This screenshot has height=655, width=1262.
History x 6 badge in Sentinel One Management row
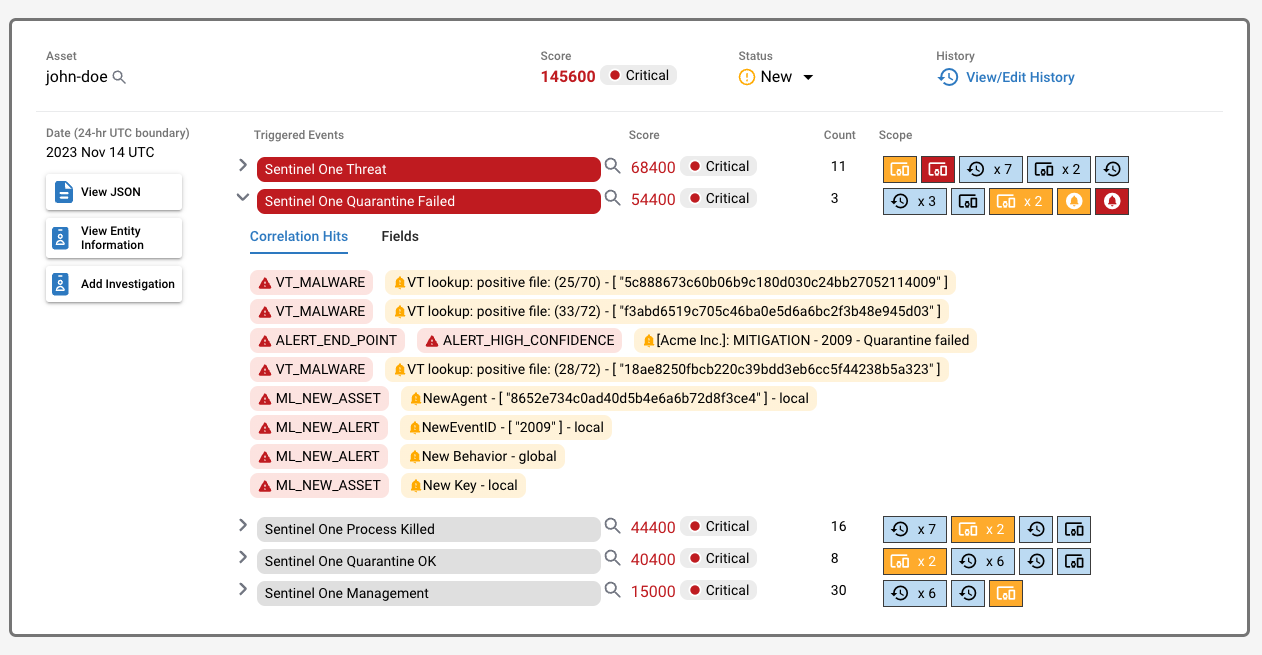[915, 593]
